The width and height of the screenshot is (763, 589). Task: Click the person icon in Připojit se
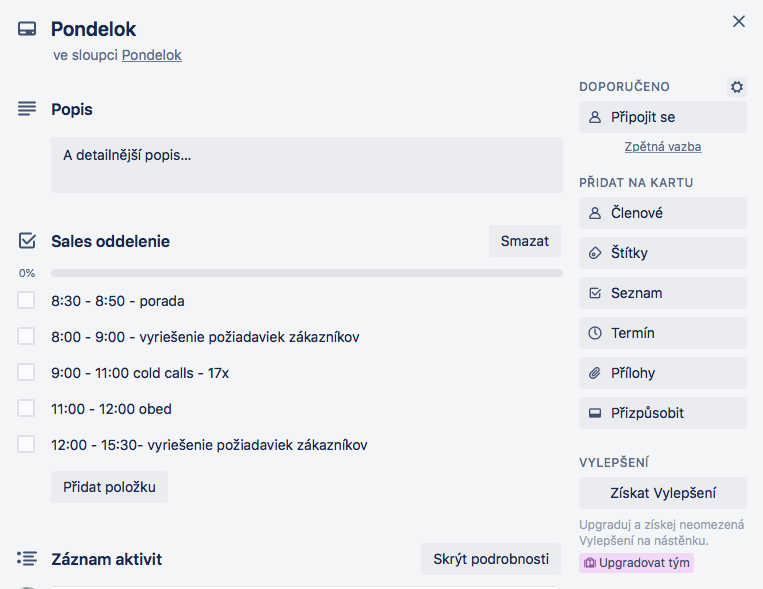point(595,117)
